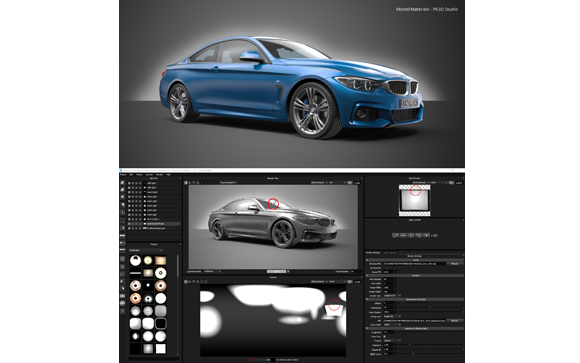Choose the black rounded-square outline preset thumbnail
This screenshot has width=580, height=363.
[161, 323]
